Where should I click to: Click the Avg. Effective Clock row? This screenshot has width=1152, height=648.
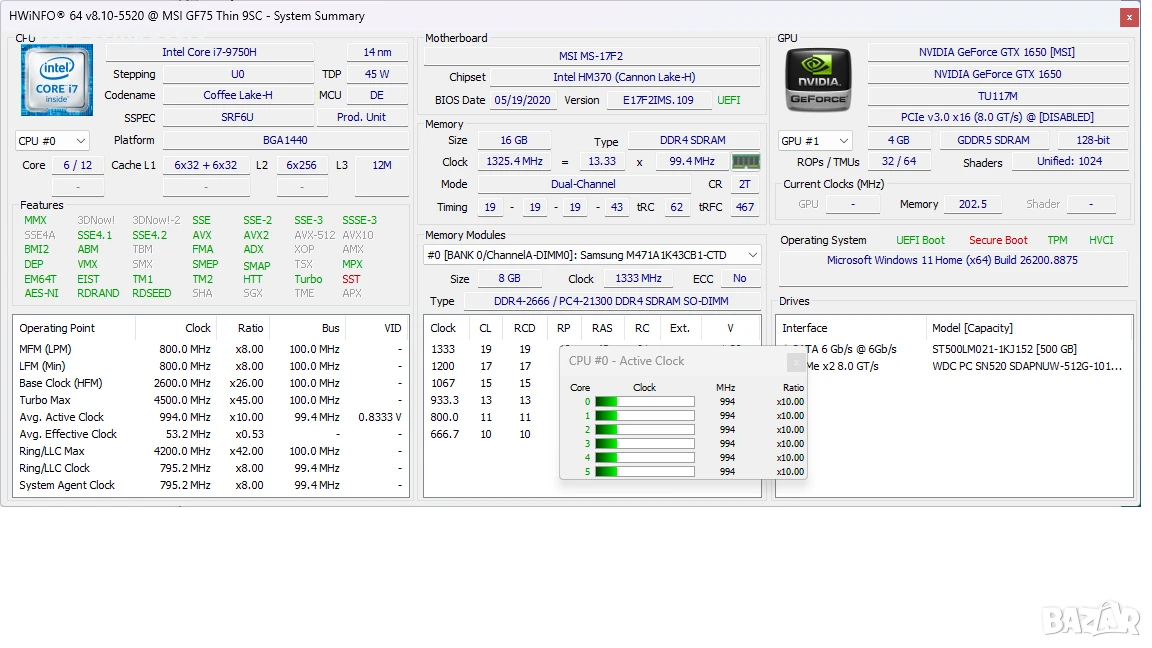[x=211, y=434]
